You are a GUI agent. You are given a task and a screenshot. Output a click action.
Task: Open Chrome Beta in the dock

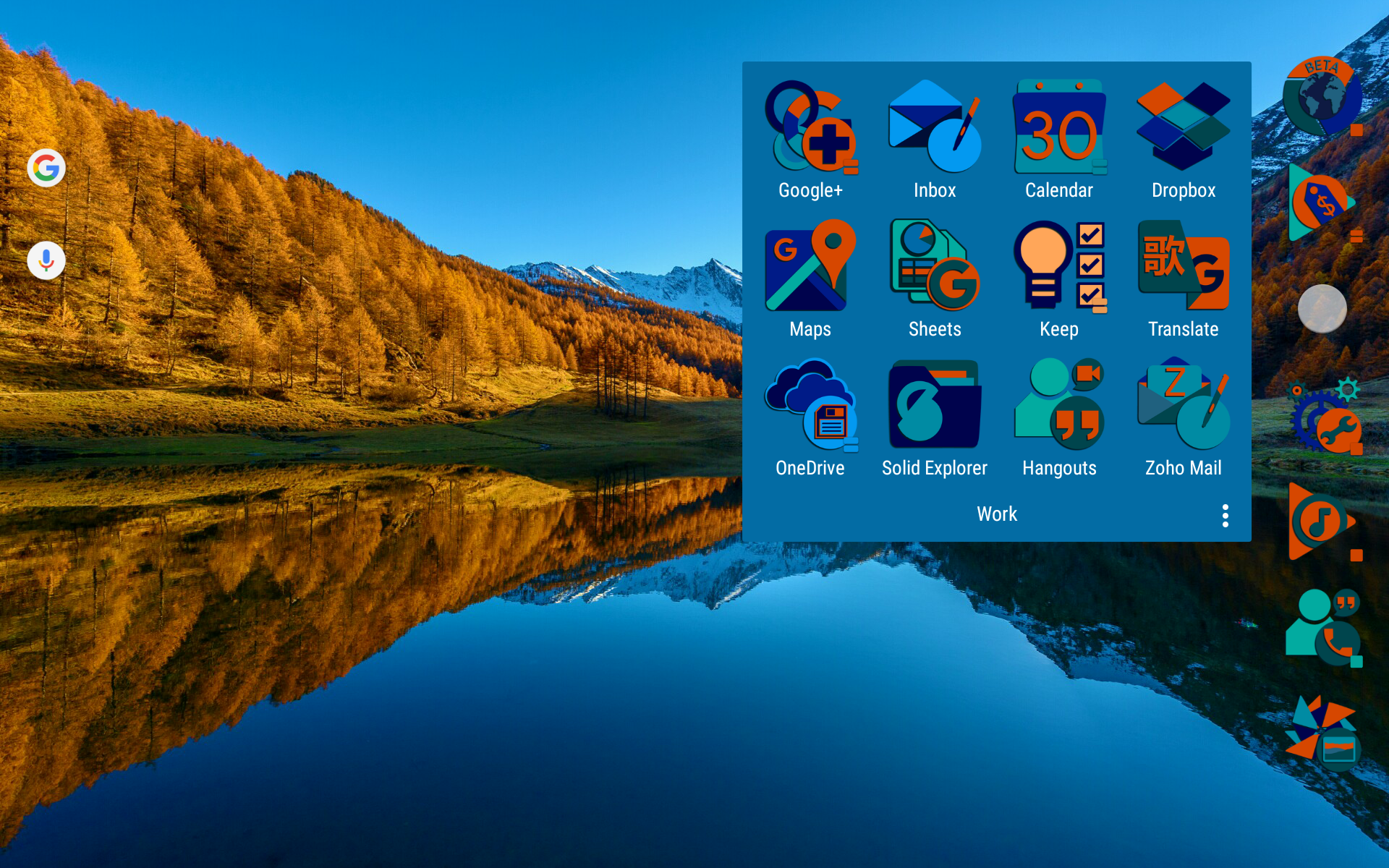1321,97
